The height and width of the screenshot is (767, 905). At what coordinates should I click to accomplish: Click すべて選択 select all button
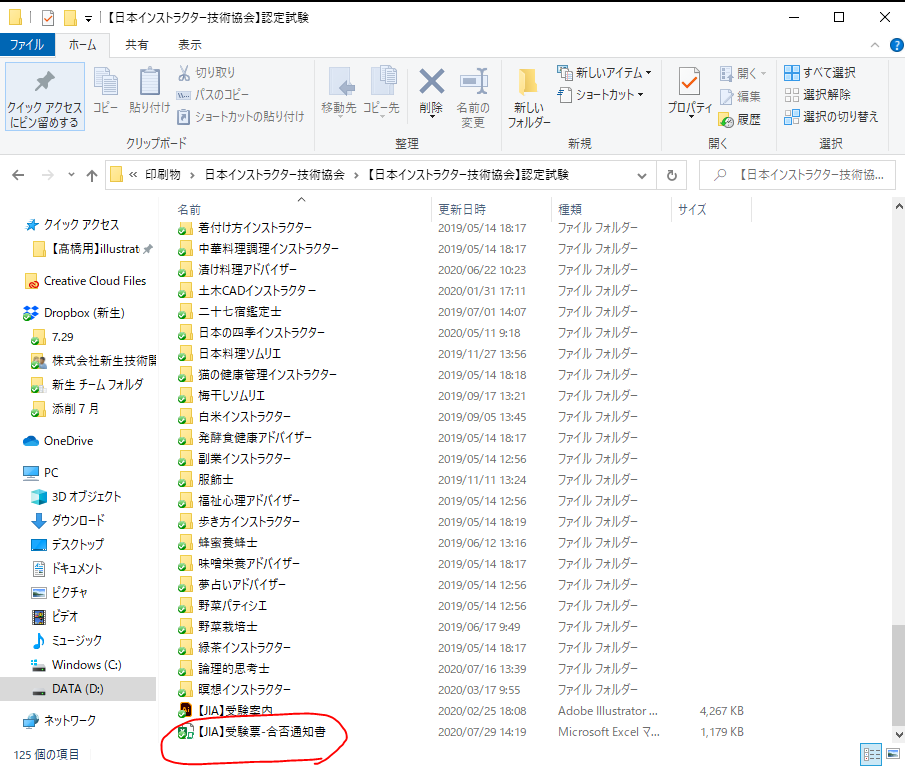point(820,73)
